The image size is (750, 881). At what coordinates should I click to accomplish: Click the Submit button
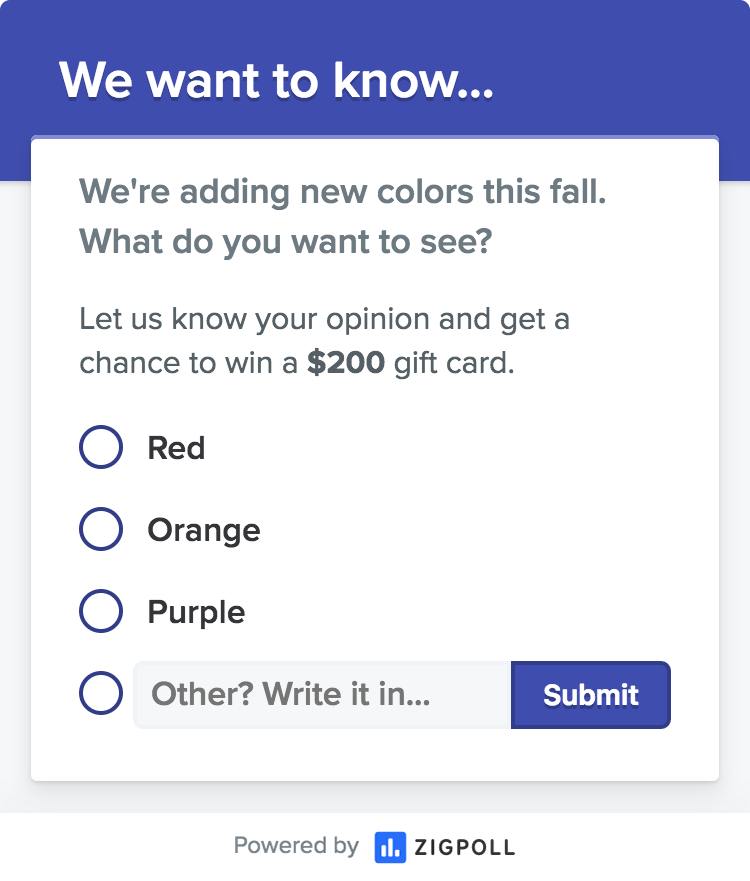tap(590, 695)
